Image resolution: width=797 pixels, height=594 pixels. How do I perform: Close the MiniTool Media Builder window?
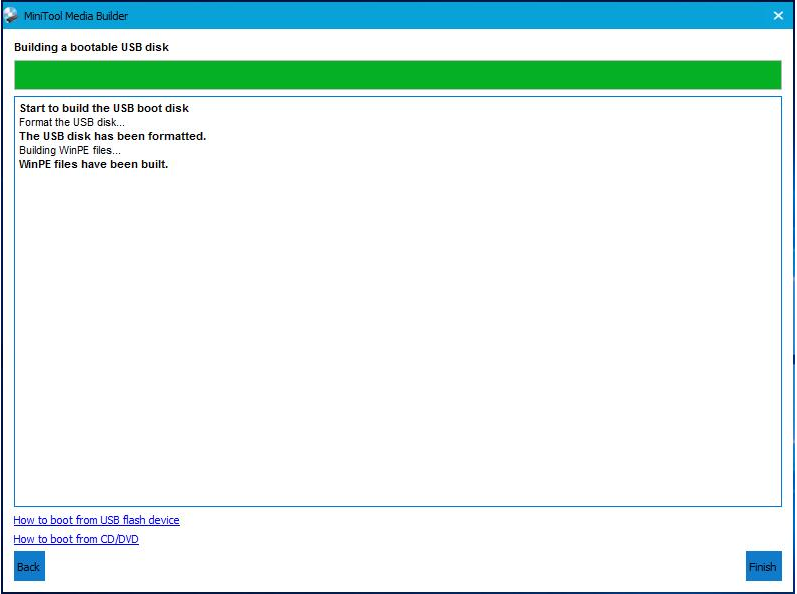pos(778,16)
